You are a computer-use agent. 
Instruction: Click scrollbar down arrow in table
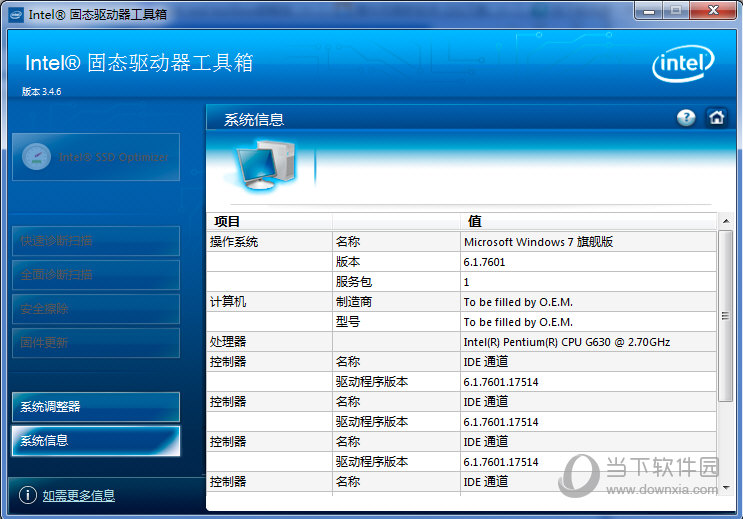(x=725, y=488)
